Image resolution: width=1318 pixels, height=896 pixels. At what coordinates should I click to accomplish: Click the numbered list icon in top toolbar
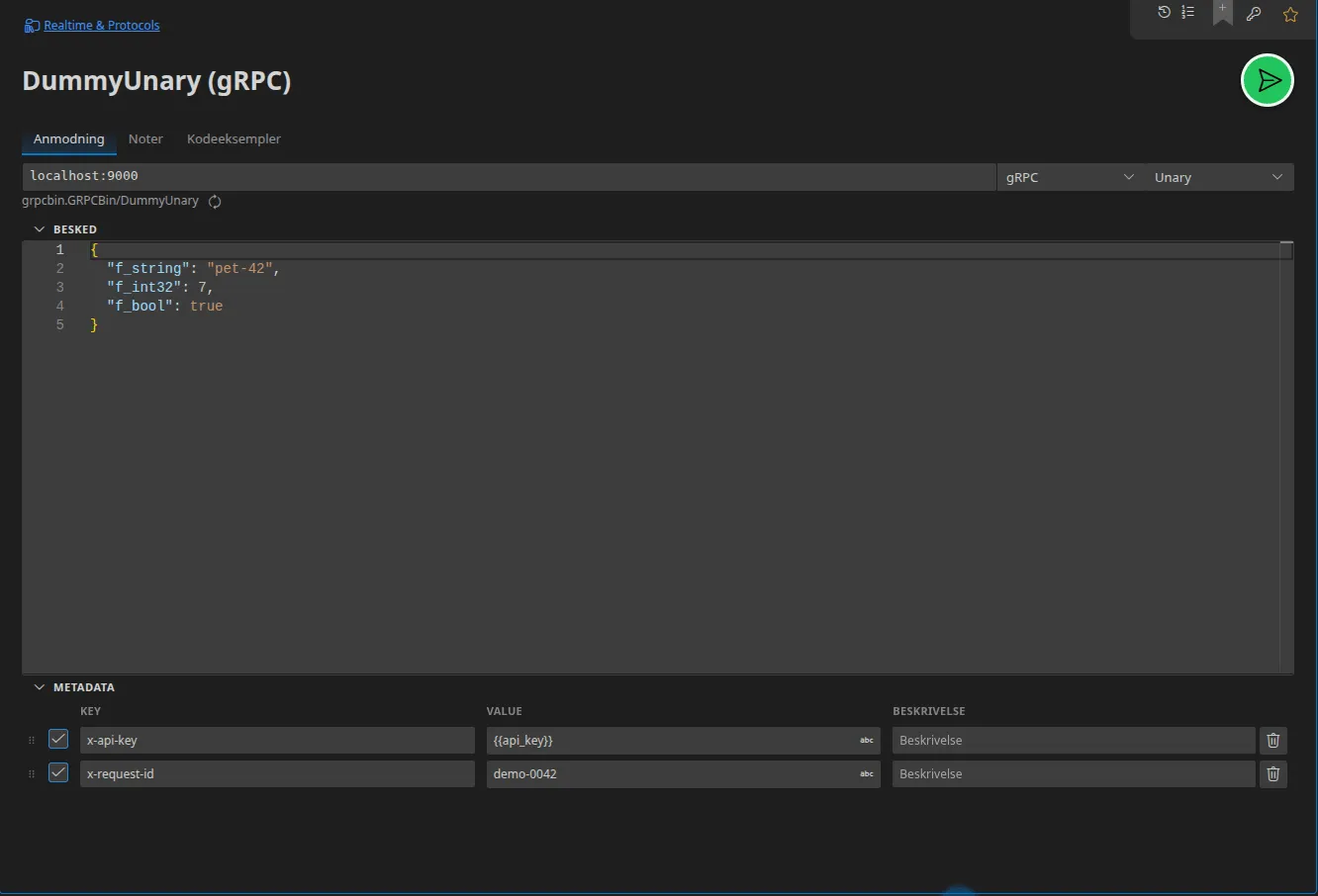pos(1187,13)
